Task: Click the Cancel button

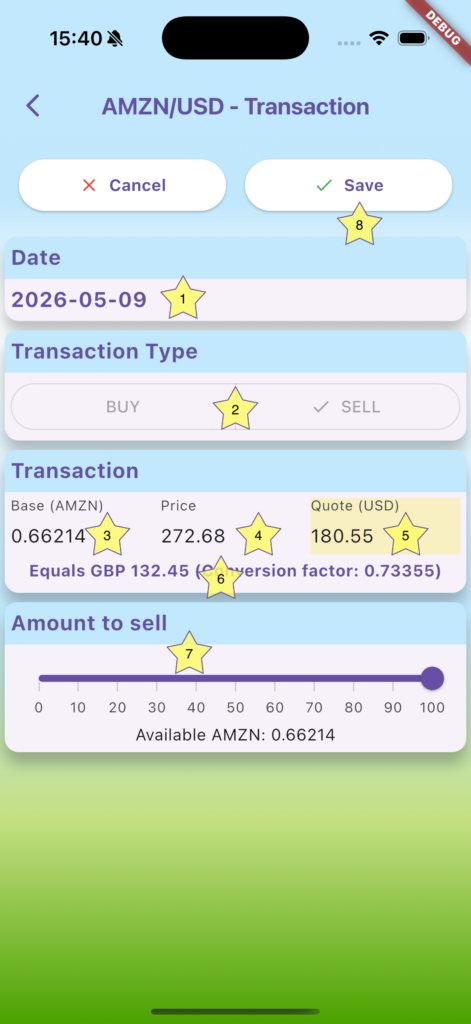Action: pyautogui.click(x=122, y=185)
